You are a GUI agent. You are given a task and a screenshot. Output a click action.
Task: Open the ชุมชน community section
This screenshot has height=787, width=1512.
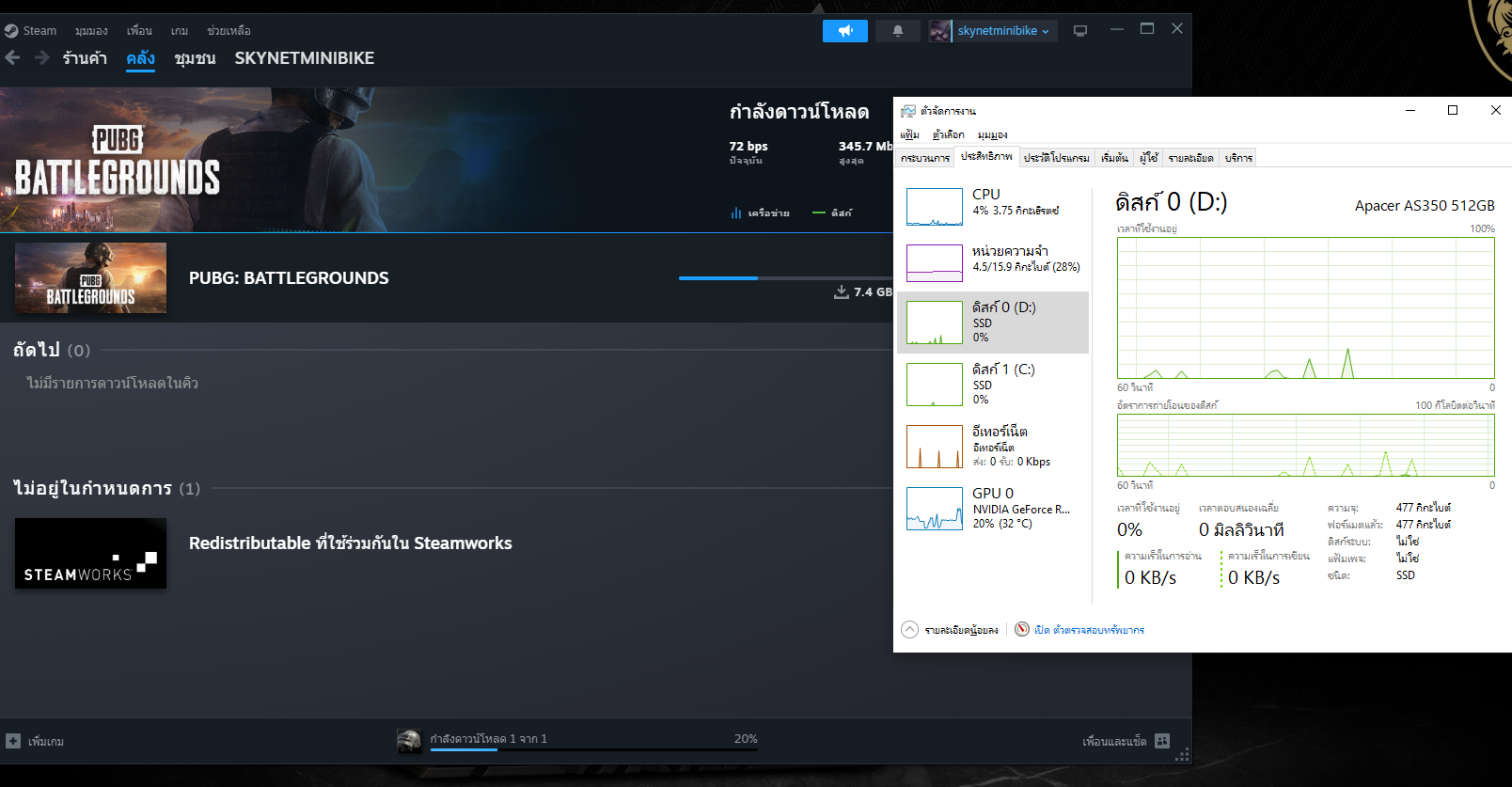195,58
